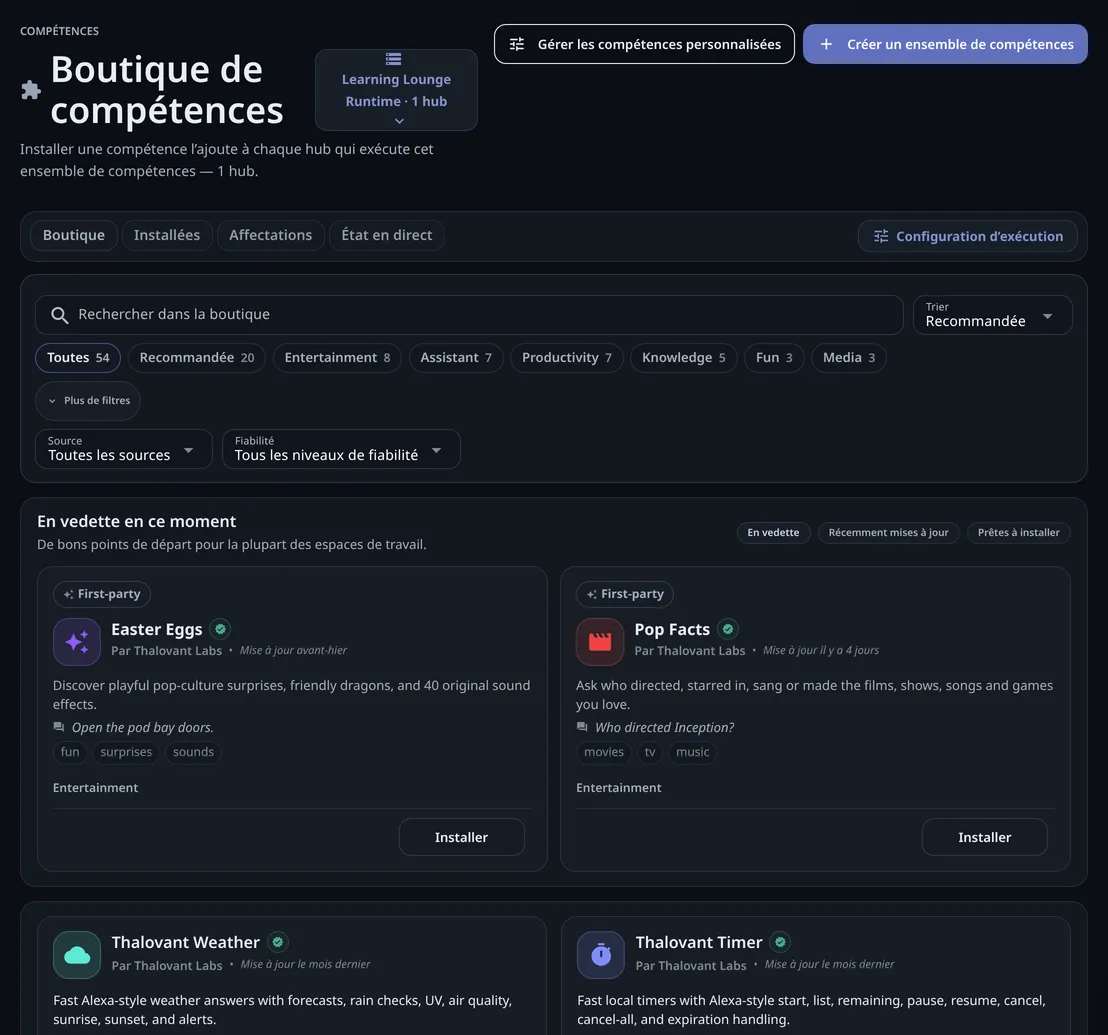Select the Toutes 54 filter chip
The height and width of the screenshot is (1035, 1108).
click(78, 357)
